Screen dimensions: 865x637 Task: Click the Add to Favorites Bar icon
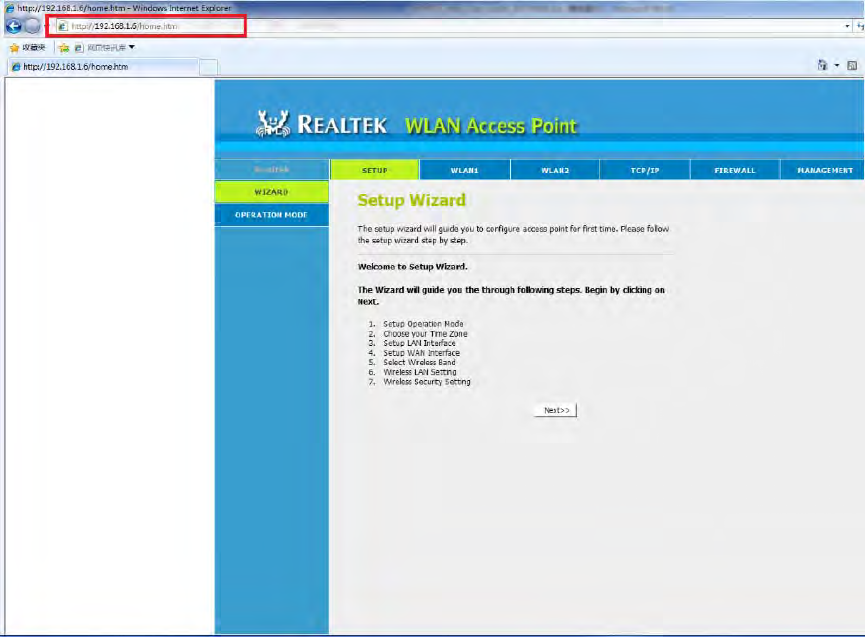[64, 48]
